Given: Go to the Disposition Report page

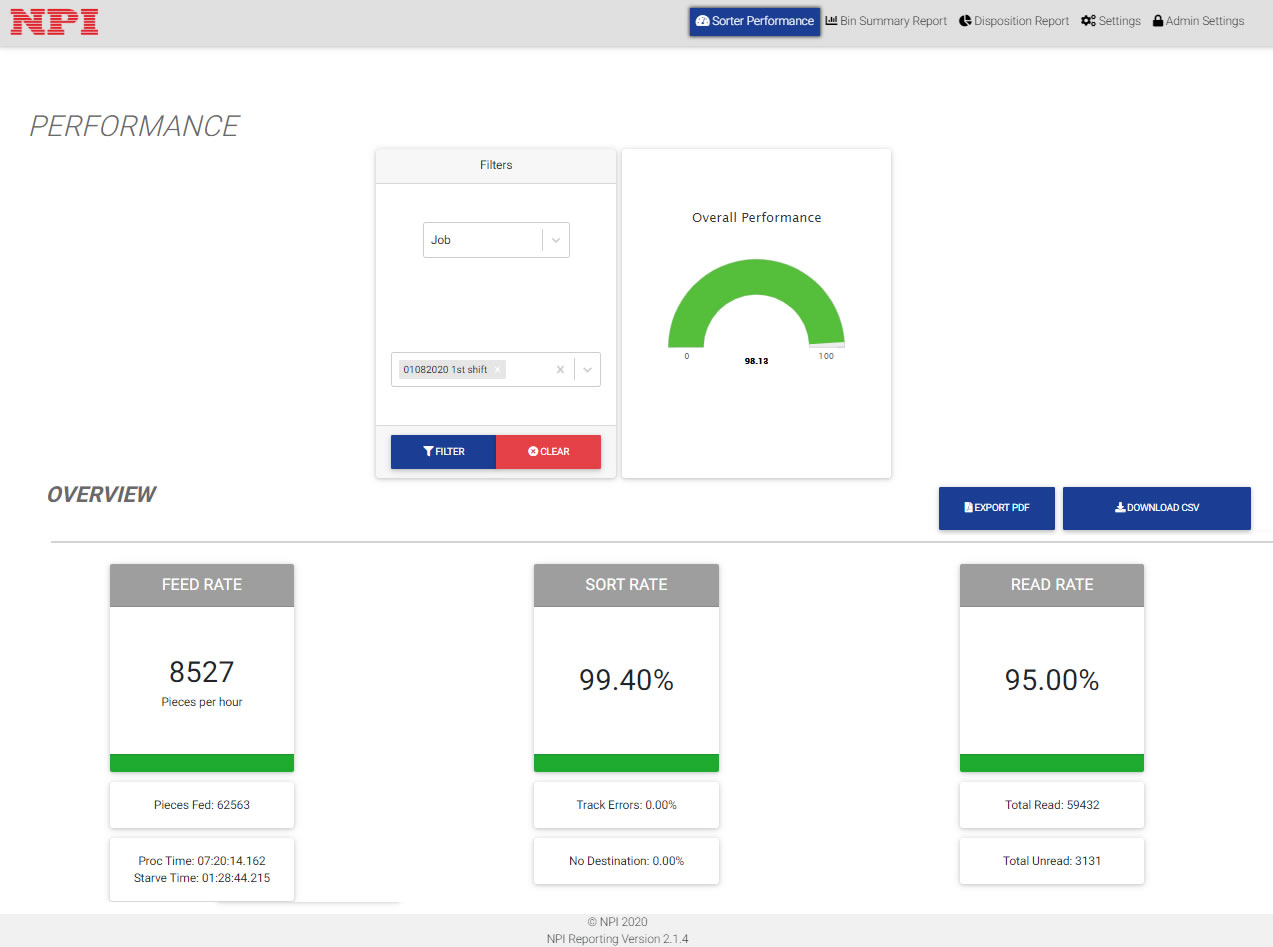Looking at the screenshot, I should [1021, 21].
